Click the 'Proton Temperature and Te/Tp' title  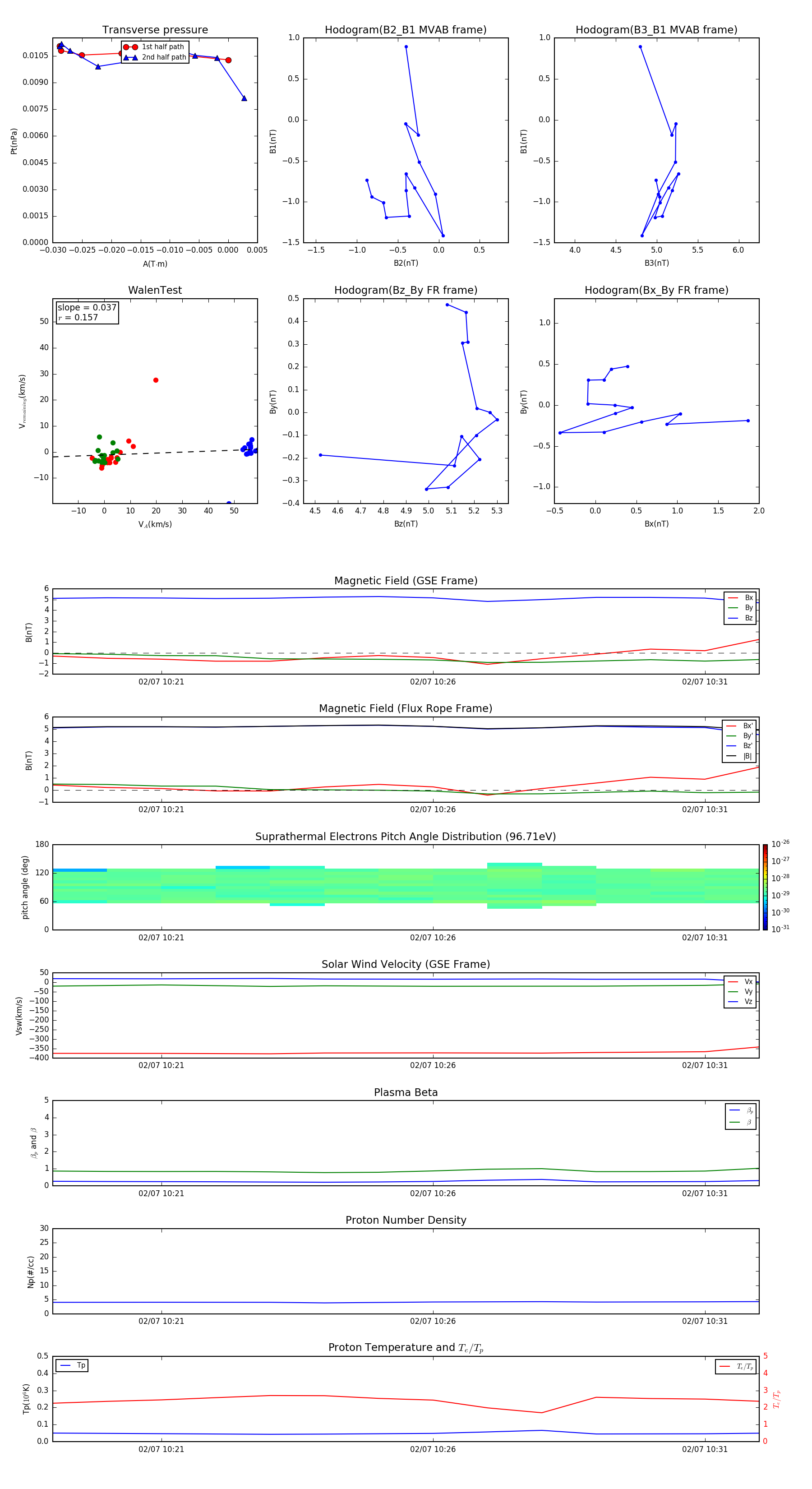(406, 1348)
